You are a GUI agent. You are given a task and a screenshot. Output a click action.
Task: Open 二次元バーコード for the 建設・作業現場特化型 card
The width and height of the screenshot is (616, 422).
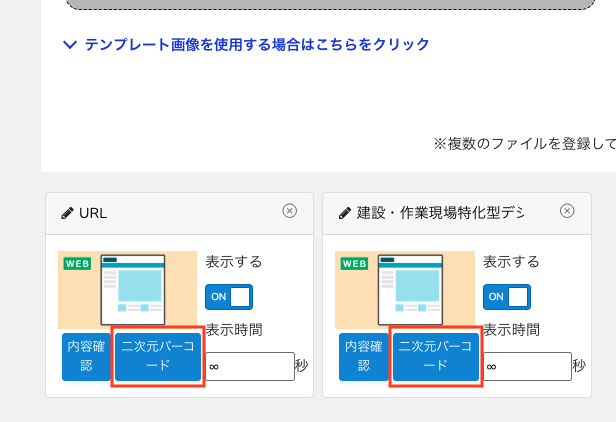(436, 356)
